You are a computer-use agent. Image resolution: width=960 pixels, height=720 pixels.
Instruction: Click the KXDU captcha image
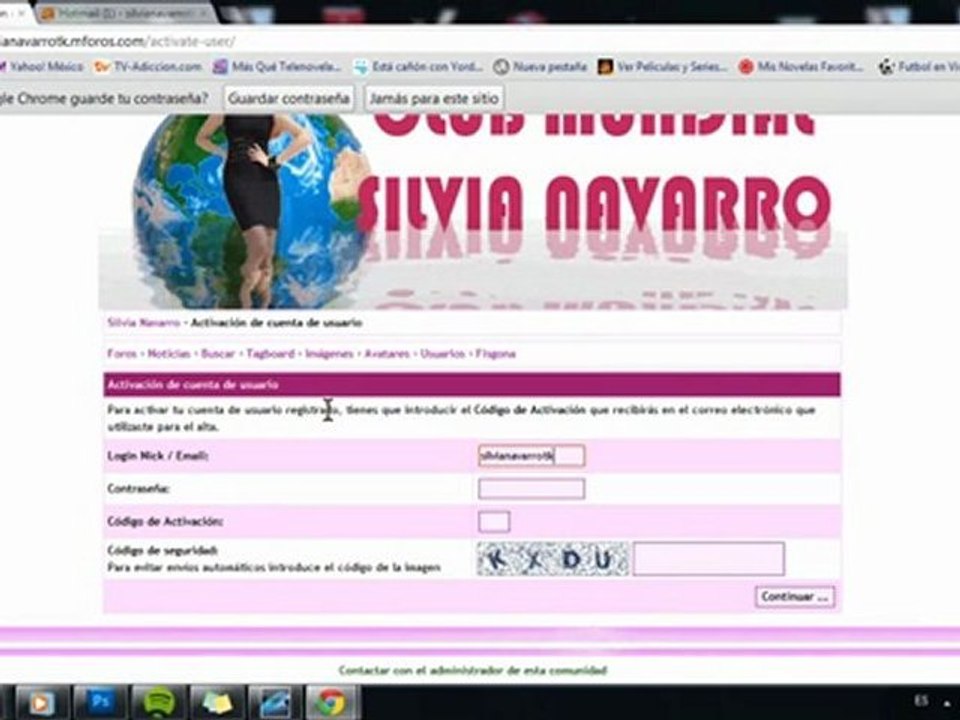[x=553, y=559]
